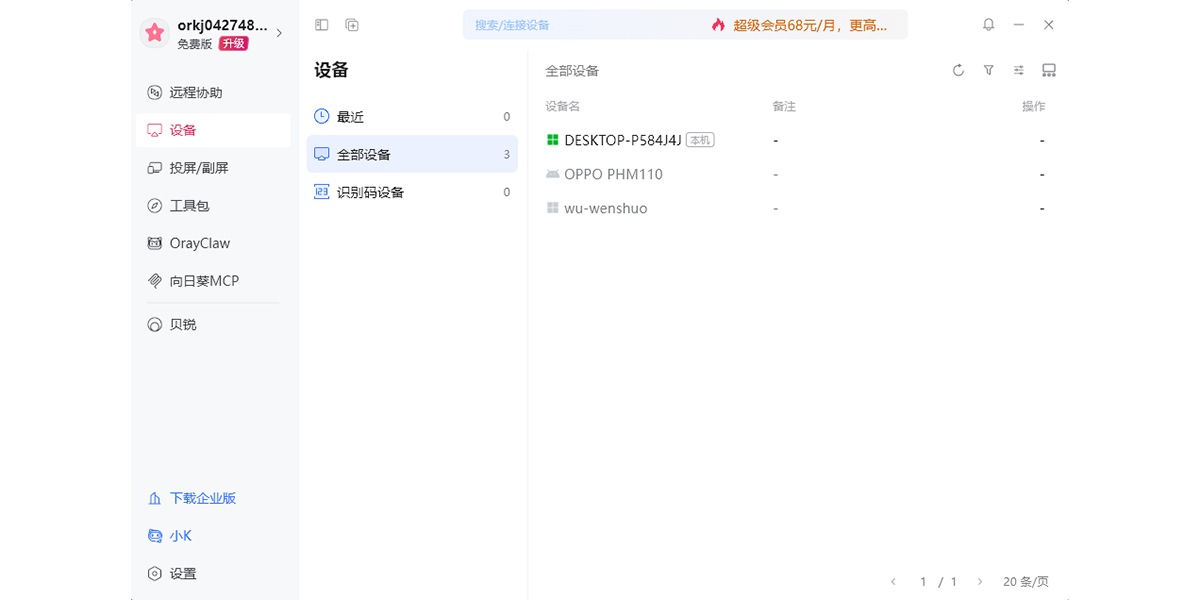Switch the device view layout icon
This screenshot has height=600, width=1200.
1049,70
